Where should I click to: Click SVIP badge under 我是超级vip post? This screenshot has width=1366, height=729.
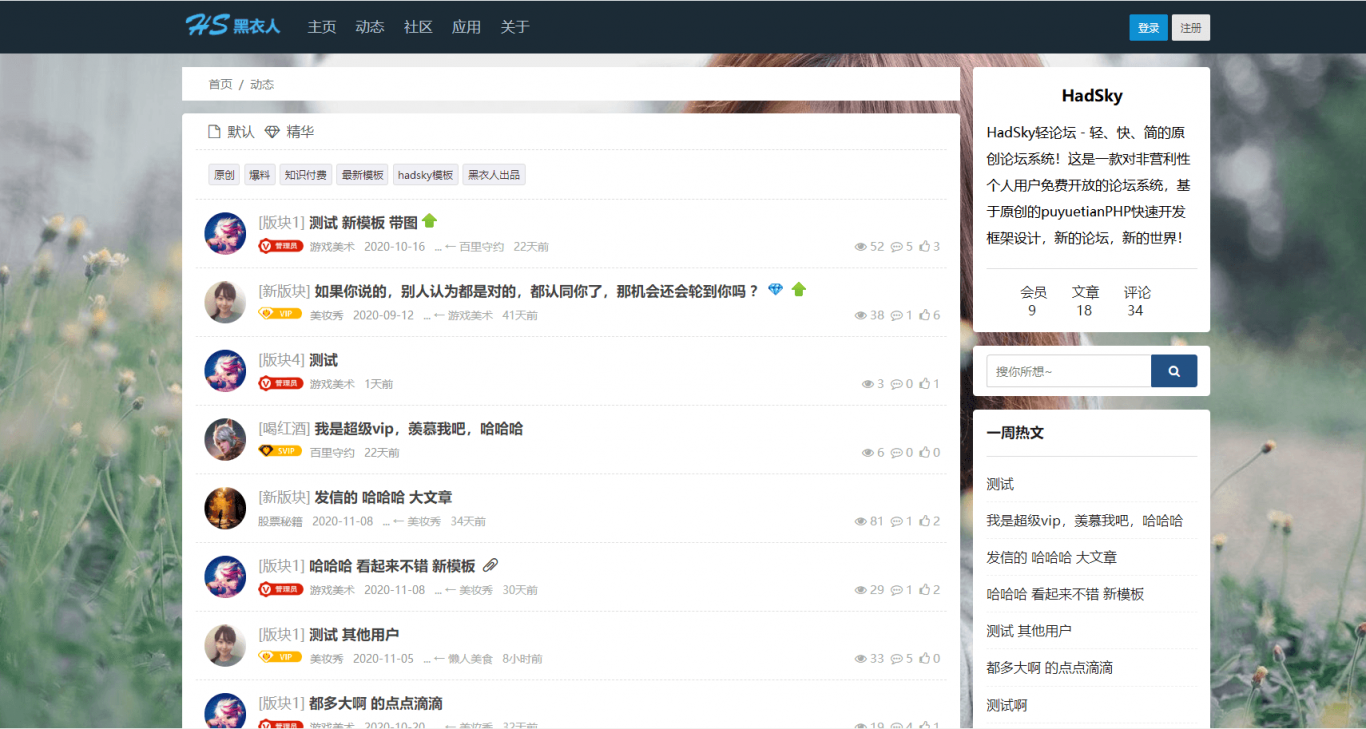pyautogui.click(x=280, y=452)
